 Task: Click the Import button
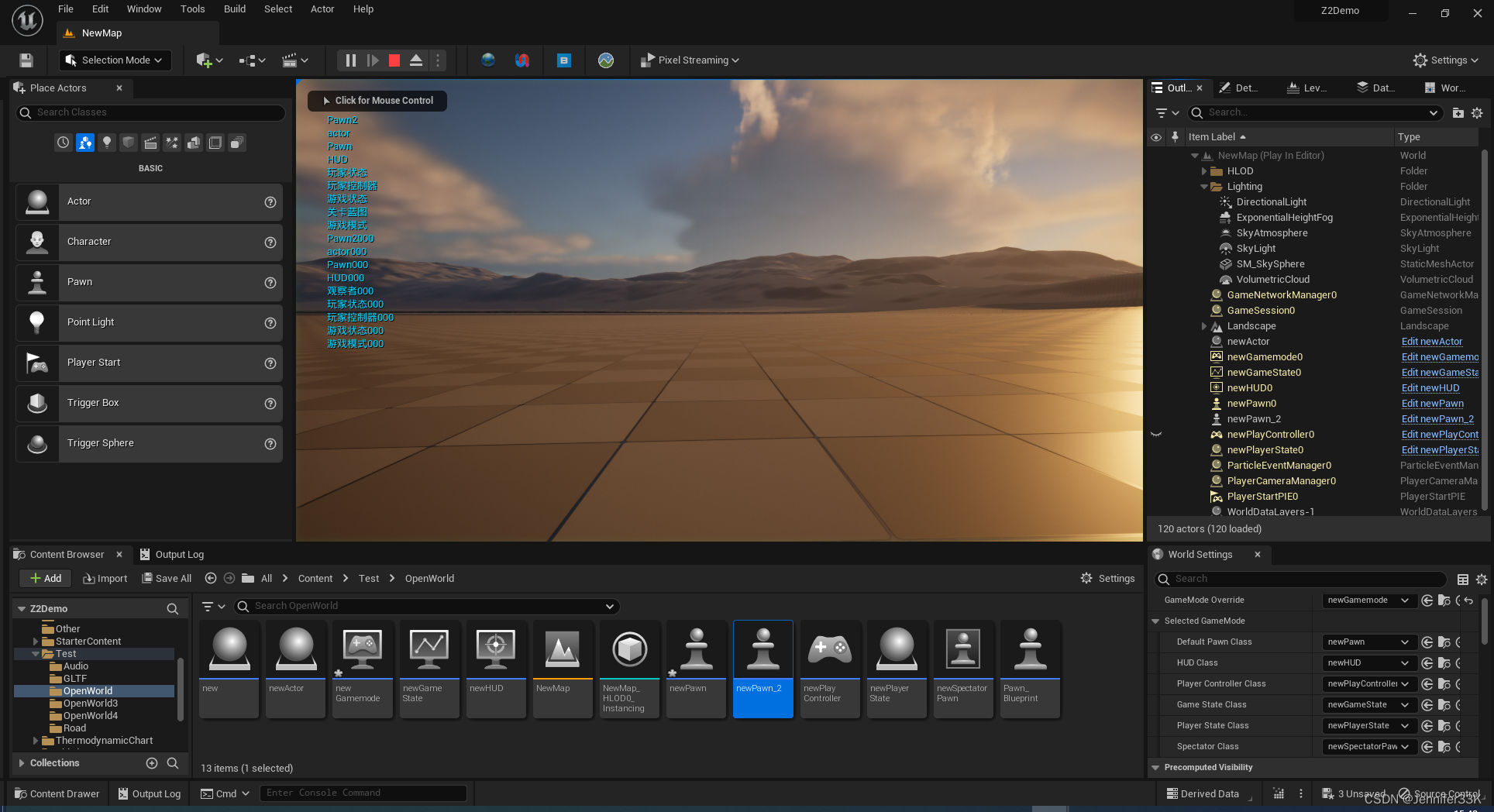coord(105,579)
